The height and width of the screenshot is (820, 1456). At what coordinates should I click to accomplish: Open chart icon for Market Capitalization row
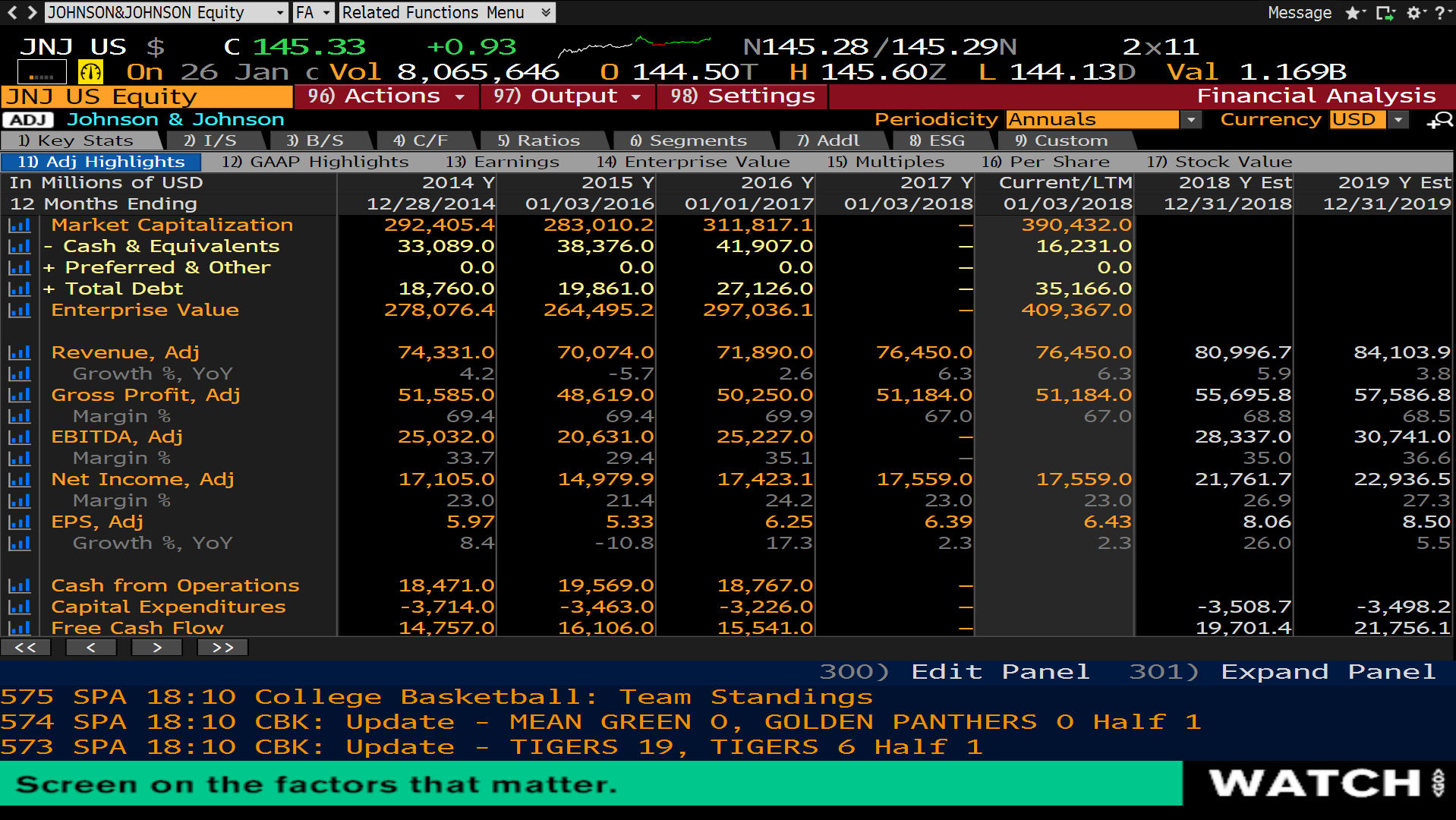pos(20,225)
